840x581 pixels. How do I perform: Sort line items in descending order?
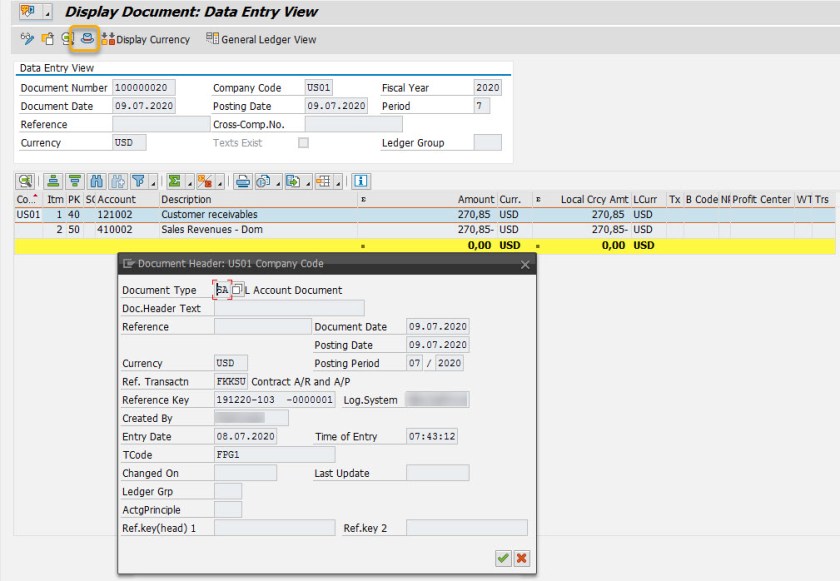pos(73,181)
